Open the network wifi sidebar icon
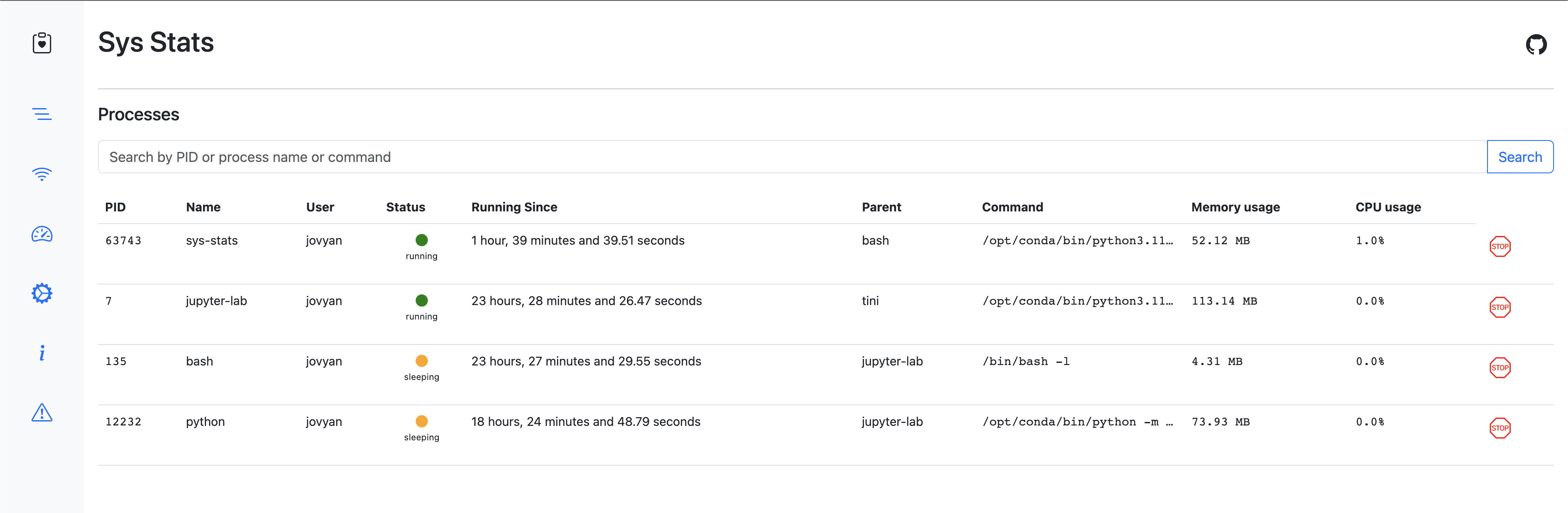Viewport: 1568px width, 513px height. 42,174
